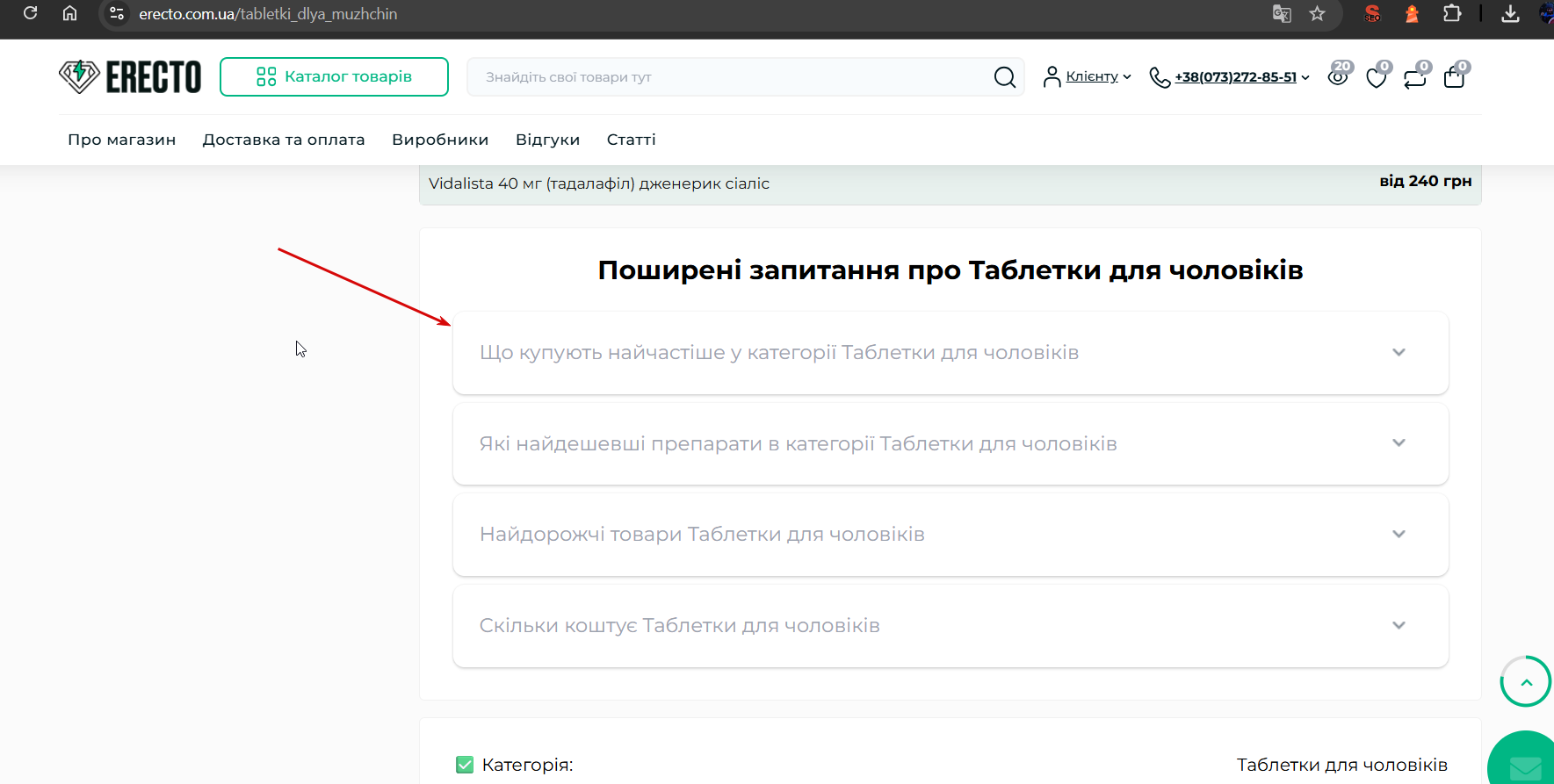Open Про магазин page
Image resolution: width=1554 pixels, height=784 pixels.
point(122,140)
